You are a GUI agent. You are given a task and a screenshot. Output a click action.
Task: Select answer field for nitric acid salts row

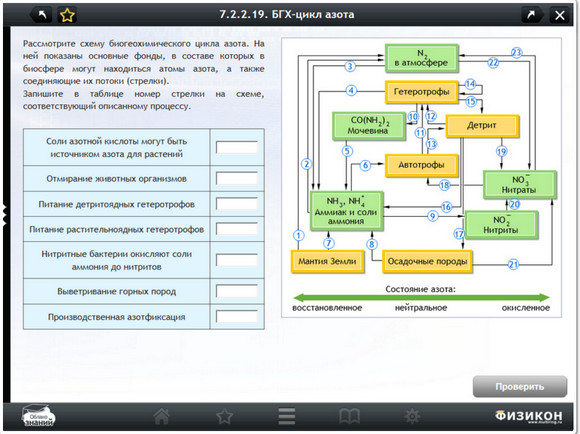pyautogui.click(x=237, y=147)
